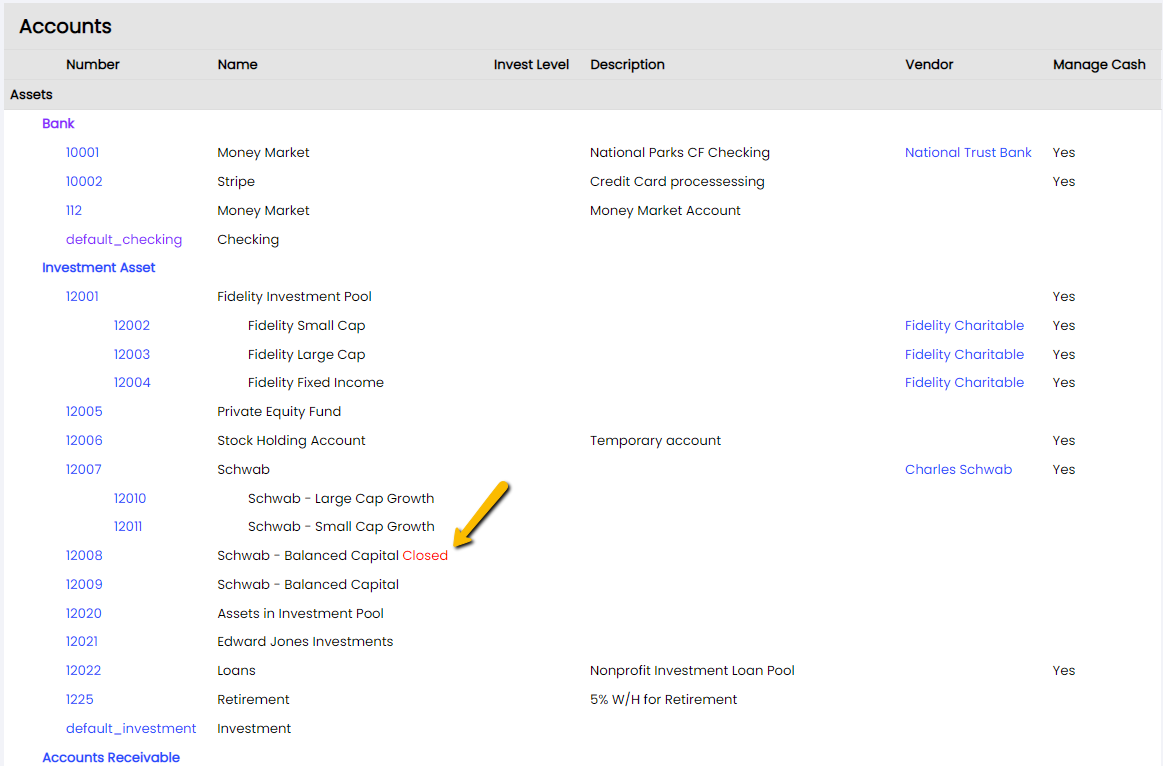
Task: Open Fidelity Charitable vendor for Fidelity Large Cap
Action: click(964, 354)
